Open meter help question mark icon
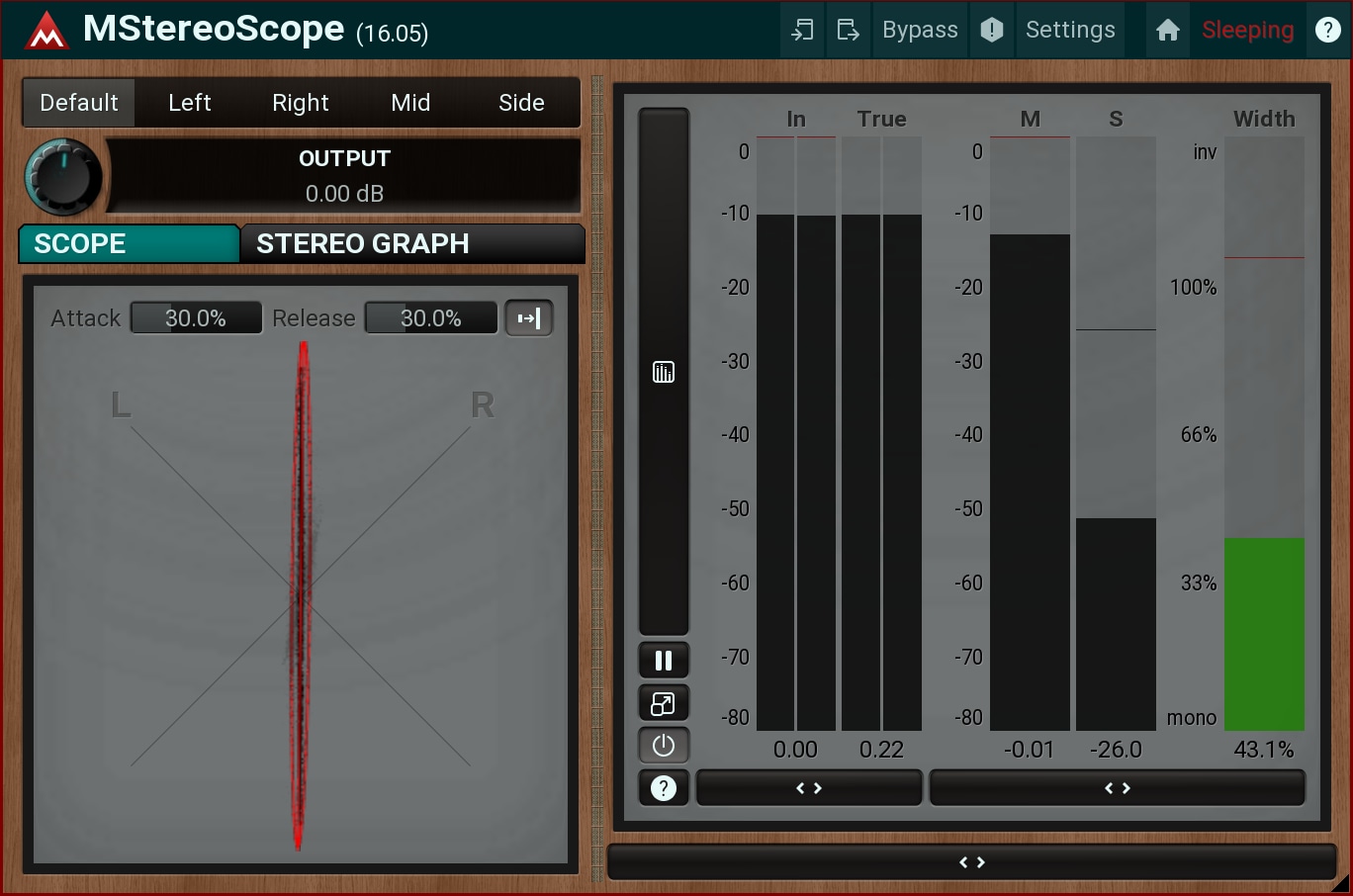 [664, 788]
